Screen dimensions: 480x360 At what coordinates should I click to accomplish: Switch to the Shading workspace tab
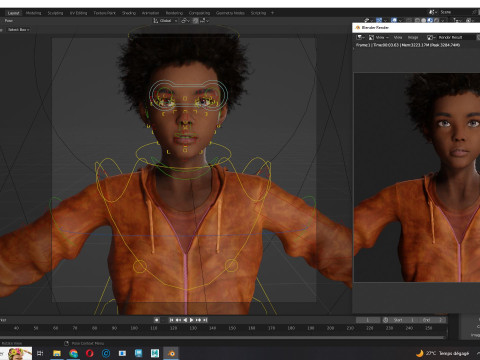click(x=129, y=13)
